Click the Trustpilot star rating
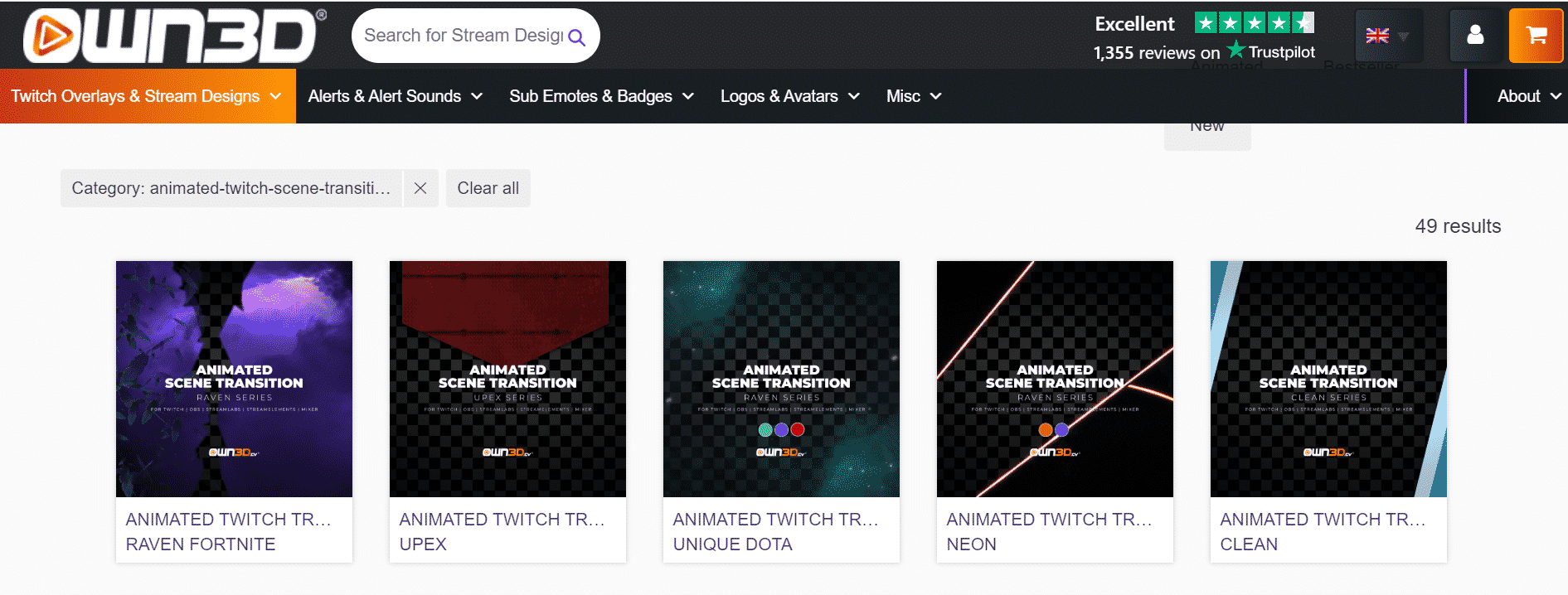The height and width of the screenshot is (595, 1568). 1255,22
